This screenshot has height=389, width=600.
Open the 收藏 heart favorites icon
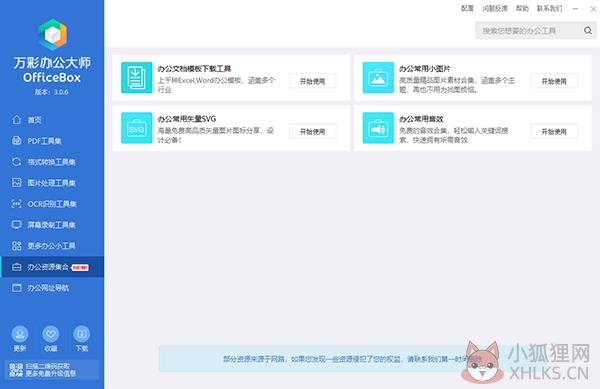(x=51, y=334)
